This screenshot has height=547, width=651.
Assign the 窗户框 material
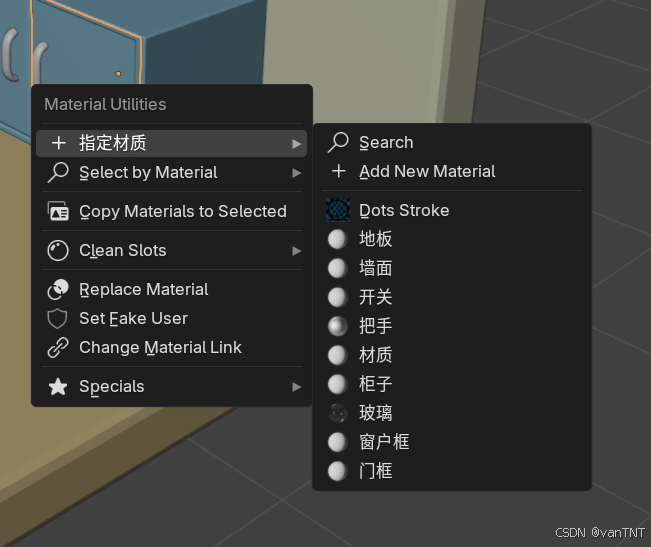(452, 443)
